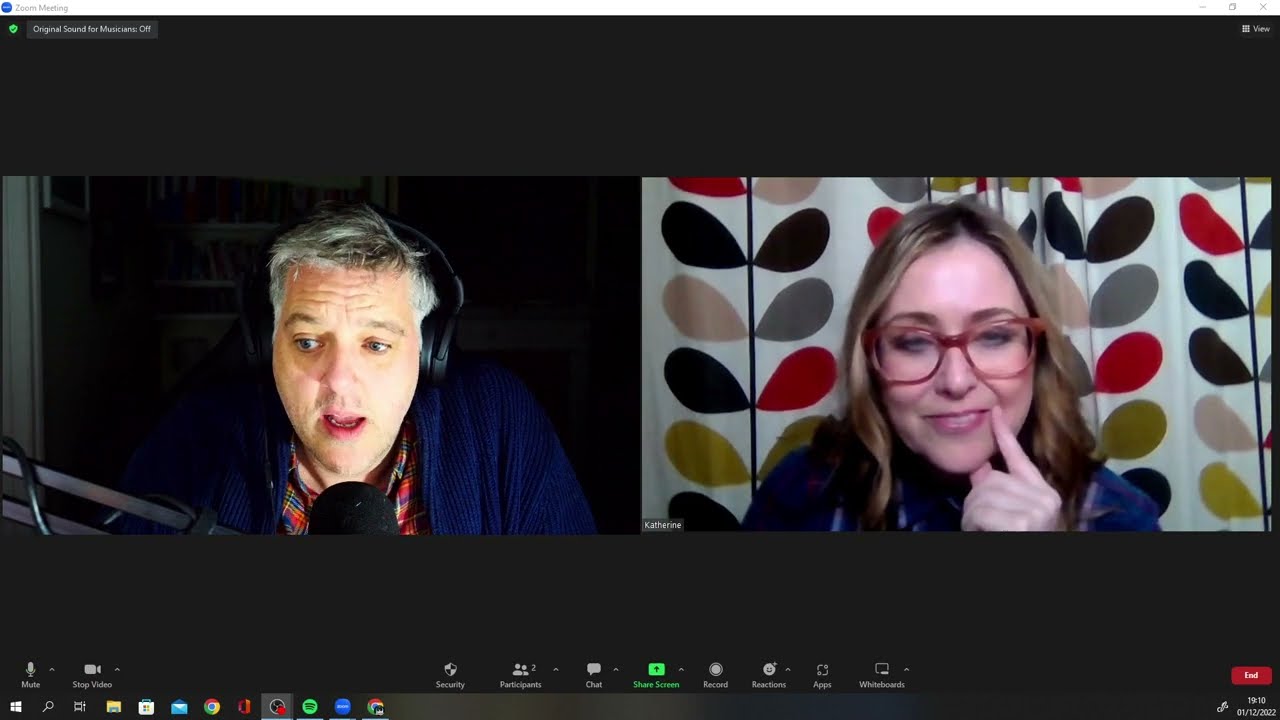Click the pen system tray icon
This screenshot has width=1280, height=720.
[x=1222, y=707]
